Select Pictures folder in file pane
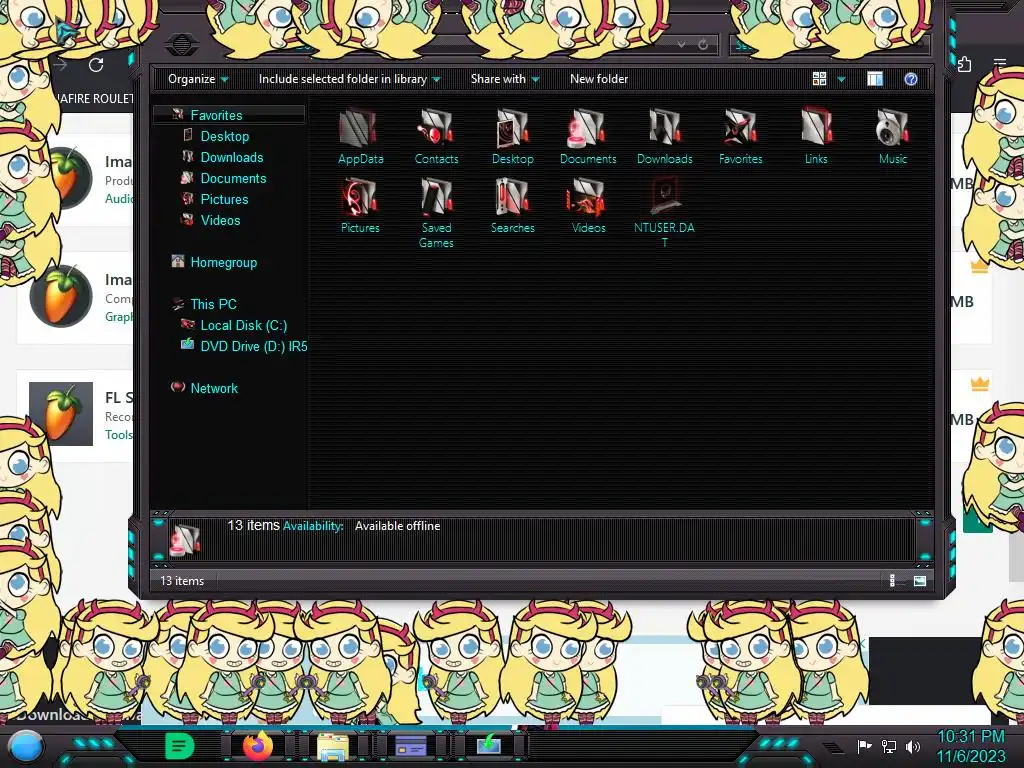Viewport: 1024px width, 768px height. point(360,205)
